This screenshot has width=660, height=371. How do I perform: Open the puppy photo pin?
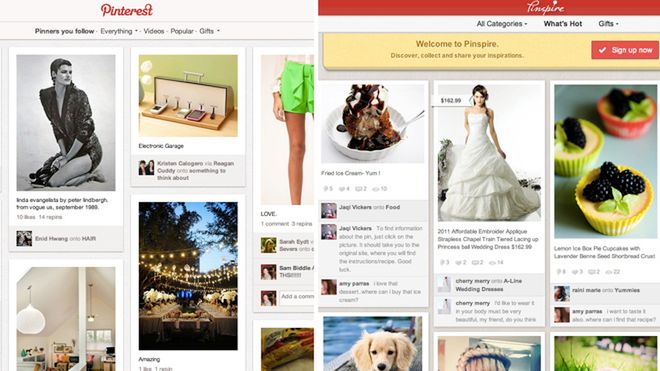tap(373, 344)
